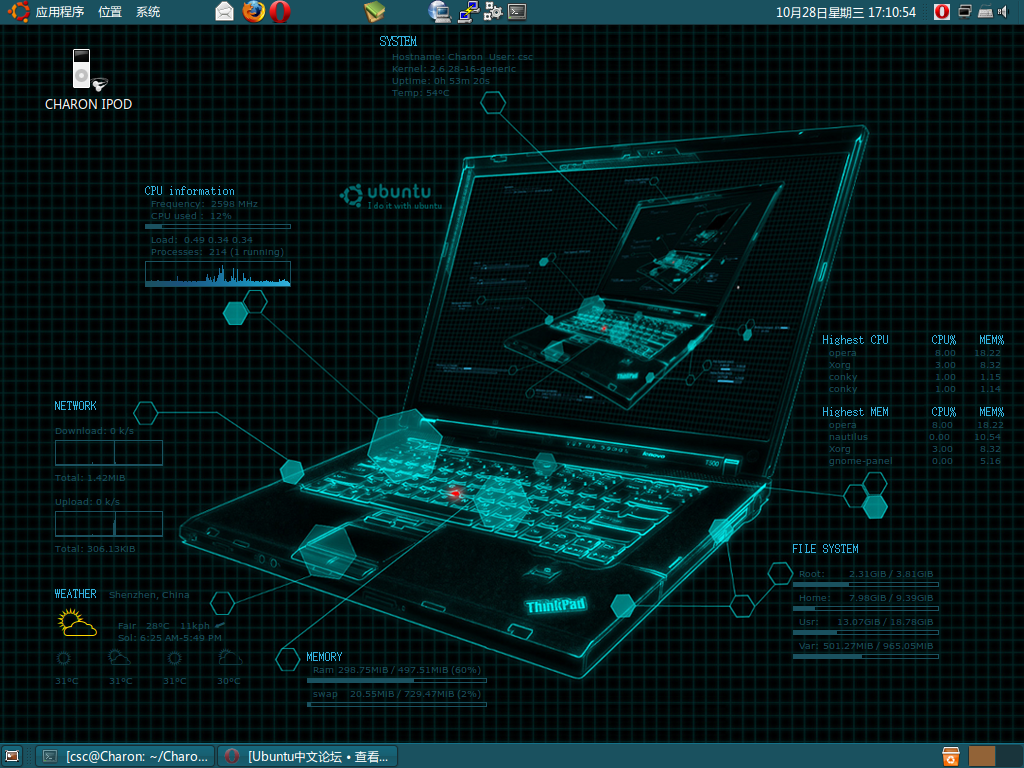The height and width of the screenshot is (768, 1024).
Task: Open the gears settings launcher icon
Action: 493,12
